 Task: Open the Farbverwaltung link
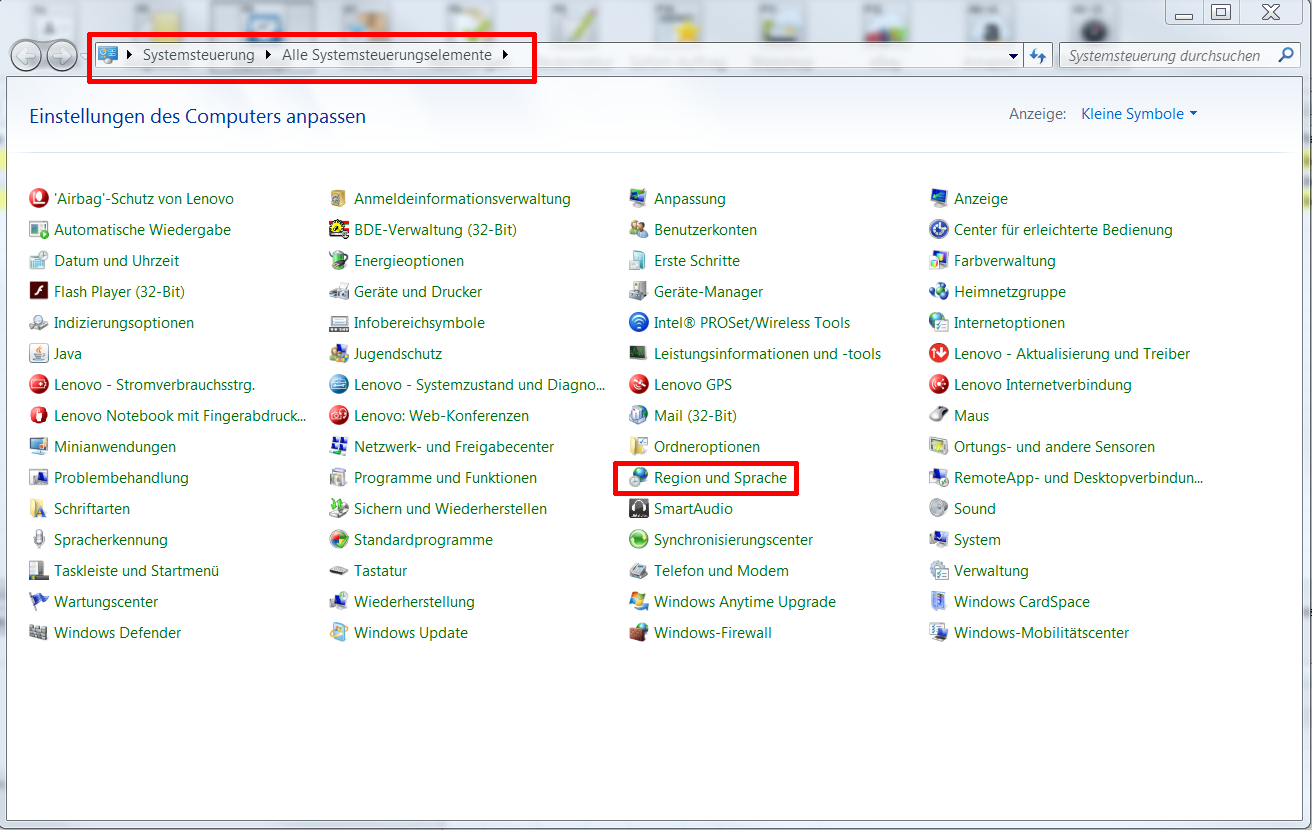click(1004, 260)
